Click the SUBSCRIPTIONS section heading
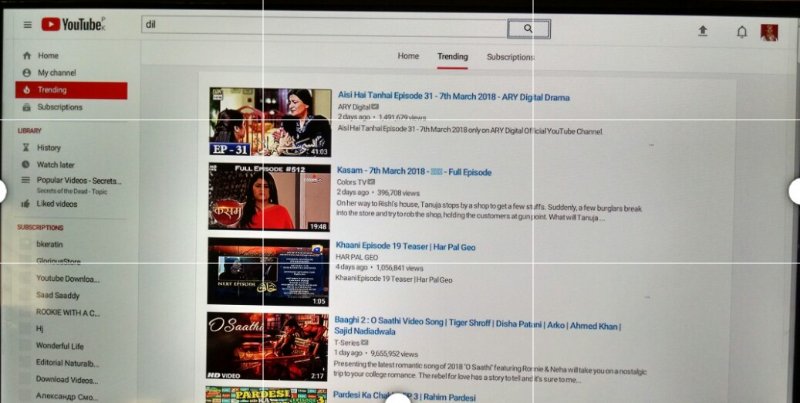800x403 pixels. tap(40, 228)
